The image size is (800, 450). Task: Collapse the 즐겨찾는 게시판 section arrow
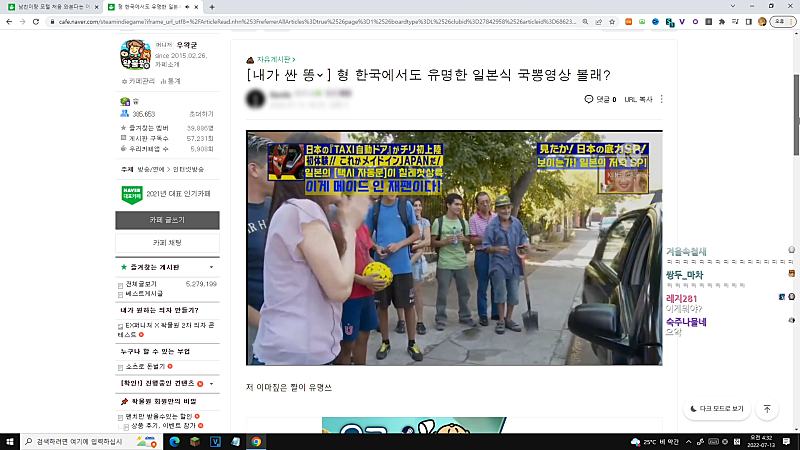pyautogui.click(x=211, y=267)
